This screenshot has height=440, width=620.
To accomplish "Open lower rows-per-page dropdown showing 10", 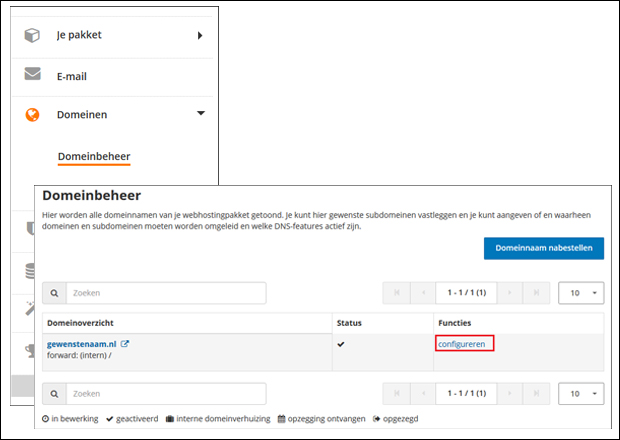I will click(x=581, y=393).
